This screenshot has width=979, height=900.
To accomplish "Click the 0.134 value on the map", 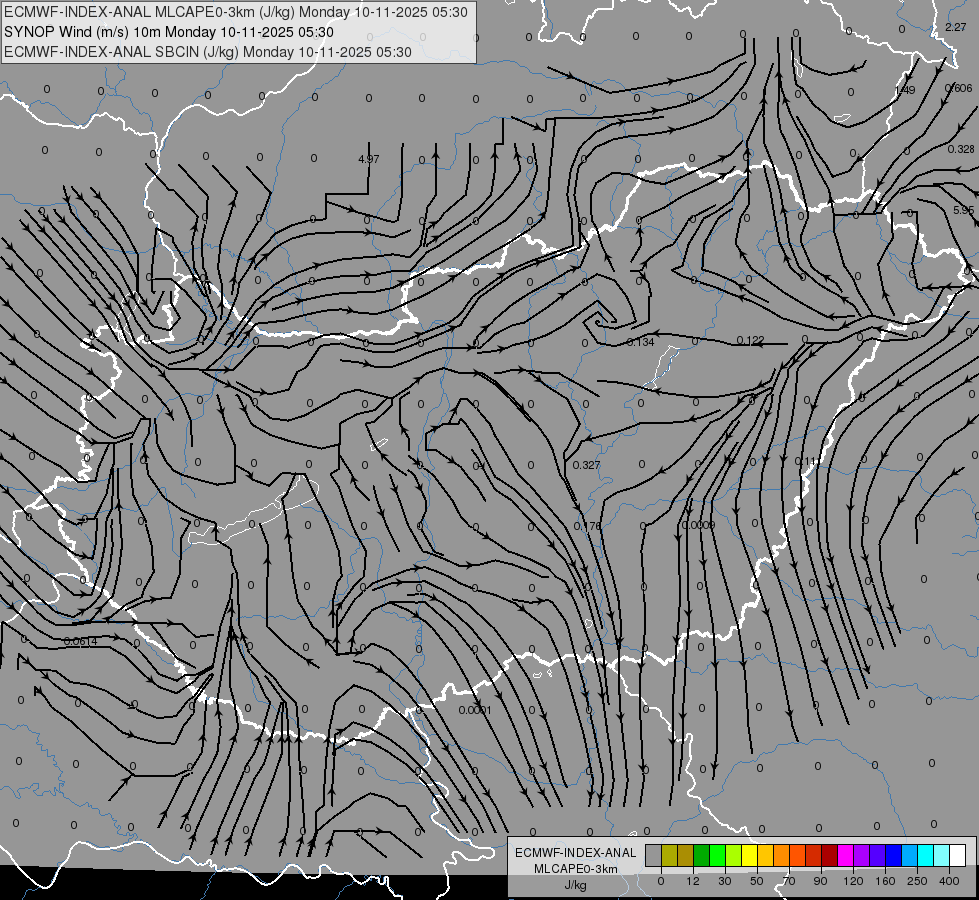I will pyautogui.click(x=640, y=342).
